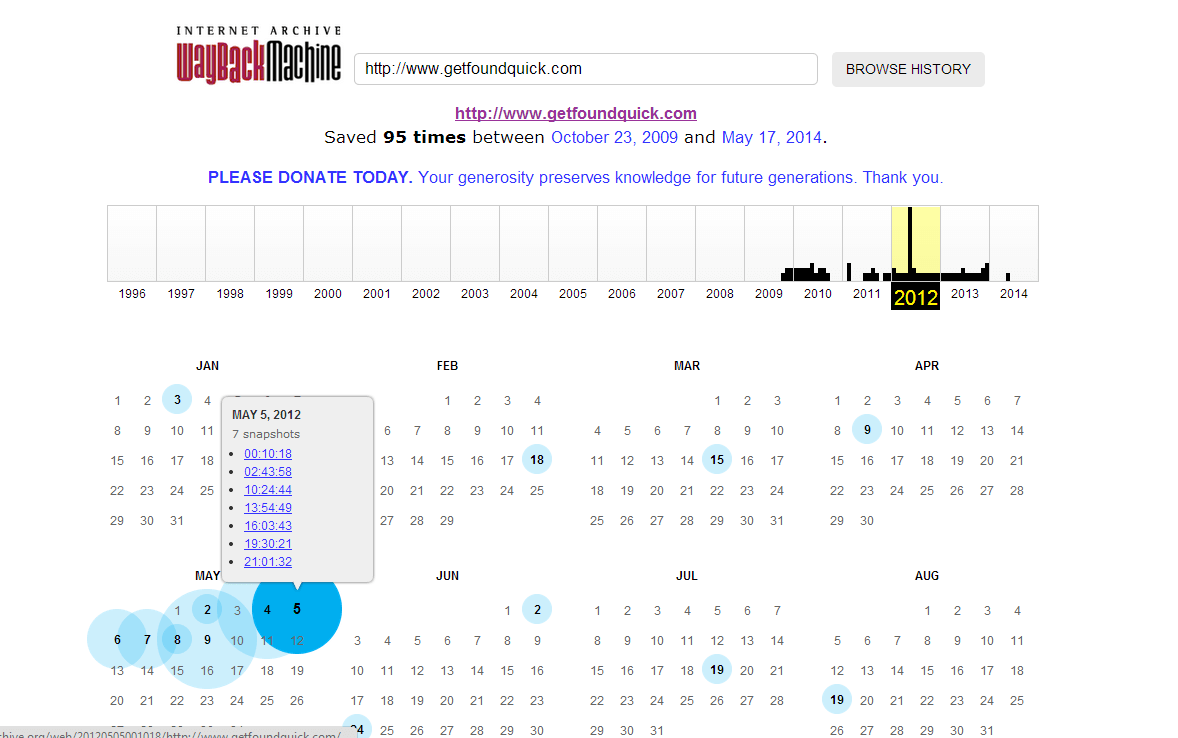The image size is (1178, 738).
Task: Select year 2014 in the timeline
Action: click(x=1013, y=294)
